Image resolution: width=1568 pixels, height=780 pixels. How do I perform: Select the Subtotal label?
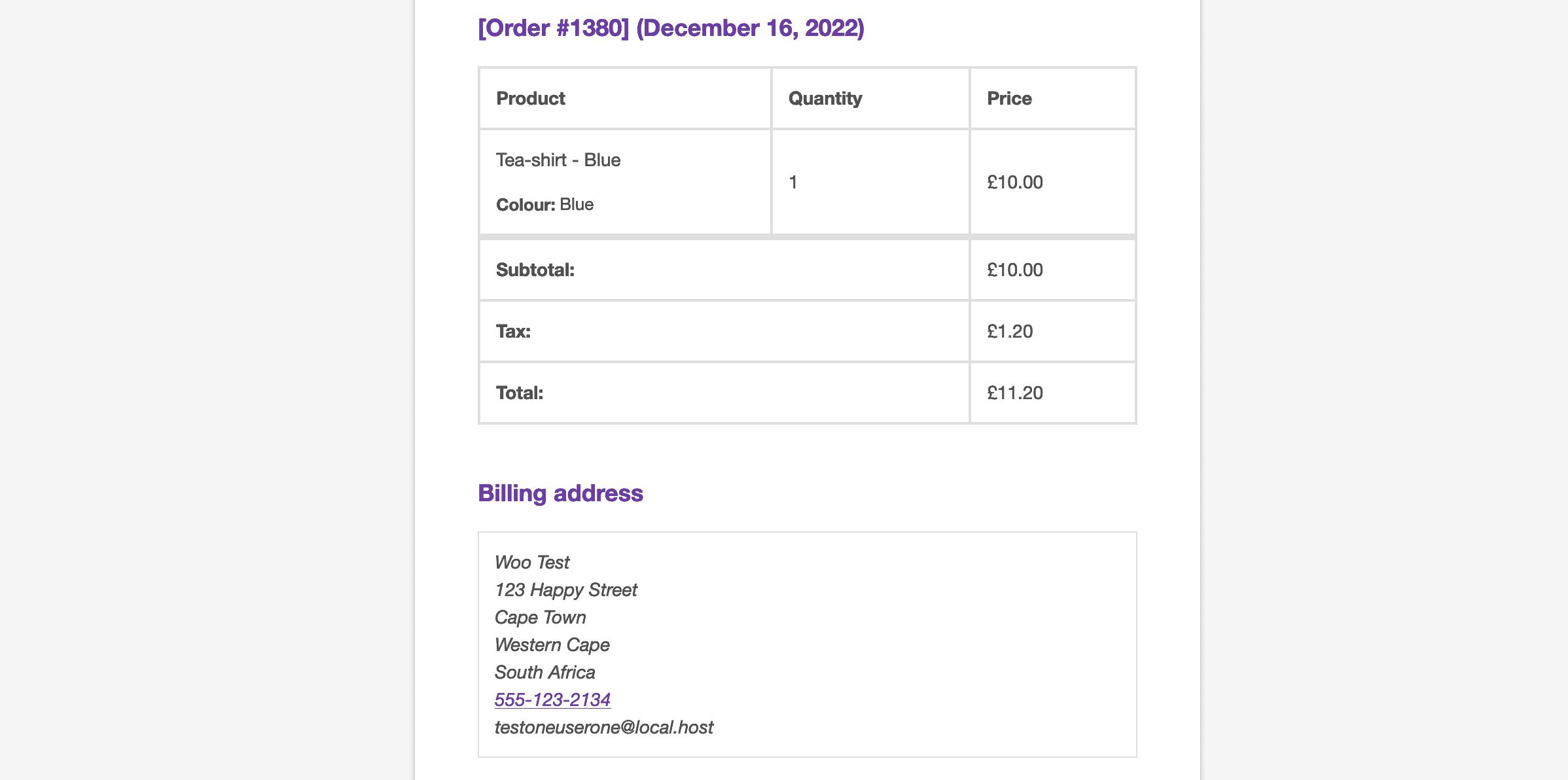(x=535, y=270)
